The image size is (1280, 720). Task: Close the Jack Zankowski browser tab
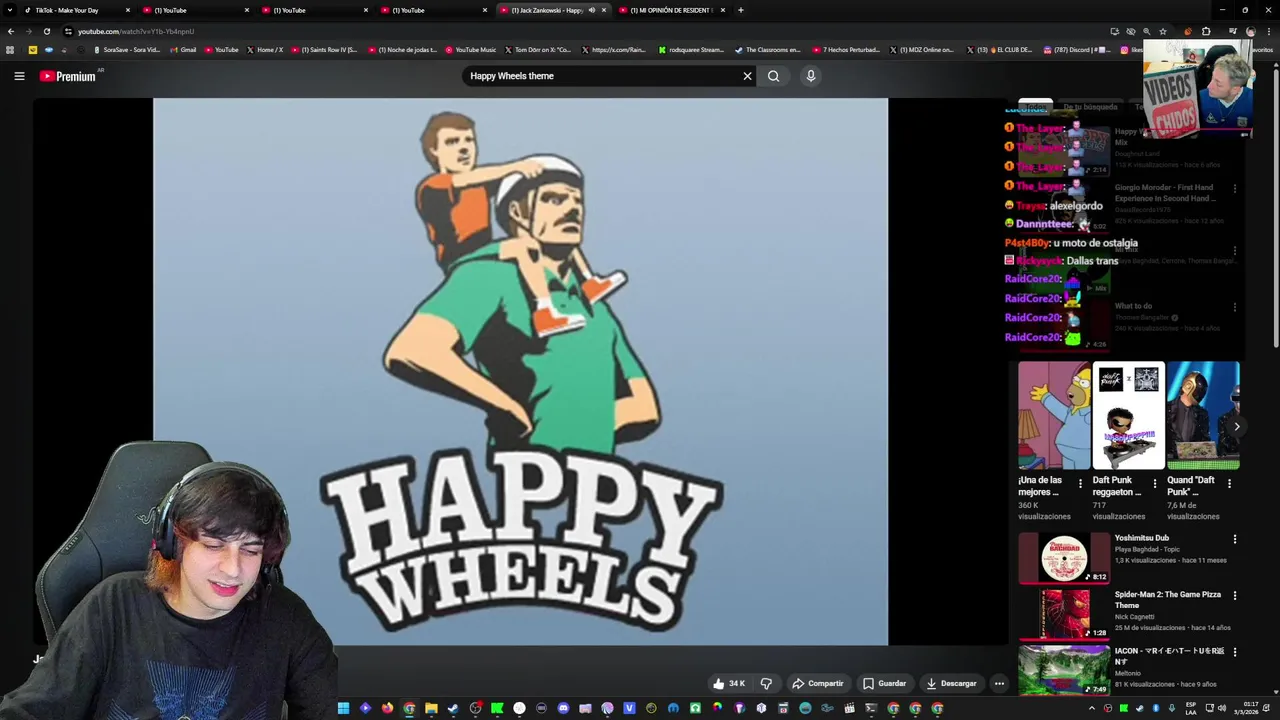click(604, 10)
